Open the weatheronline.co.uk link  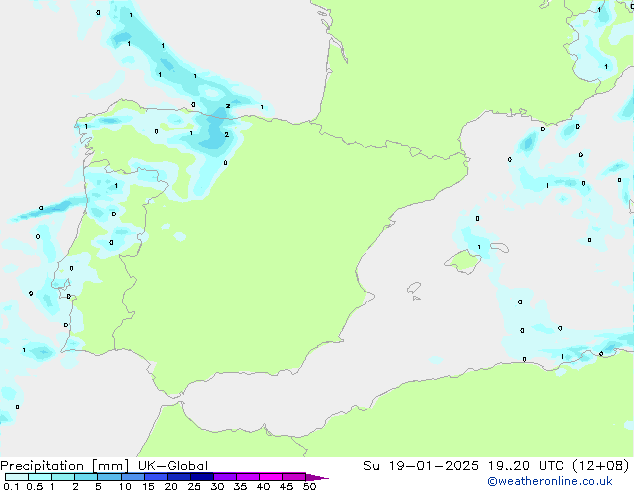coord(549,481)
